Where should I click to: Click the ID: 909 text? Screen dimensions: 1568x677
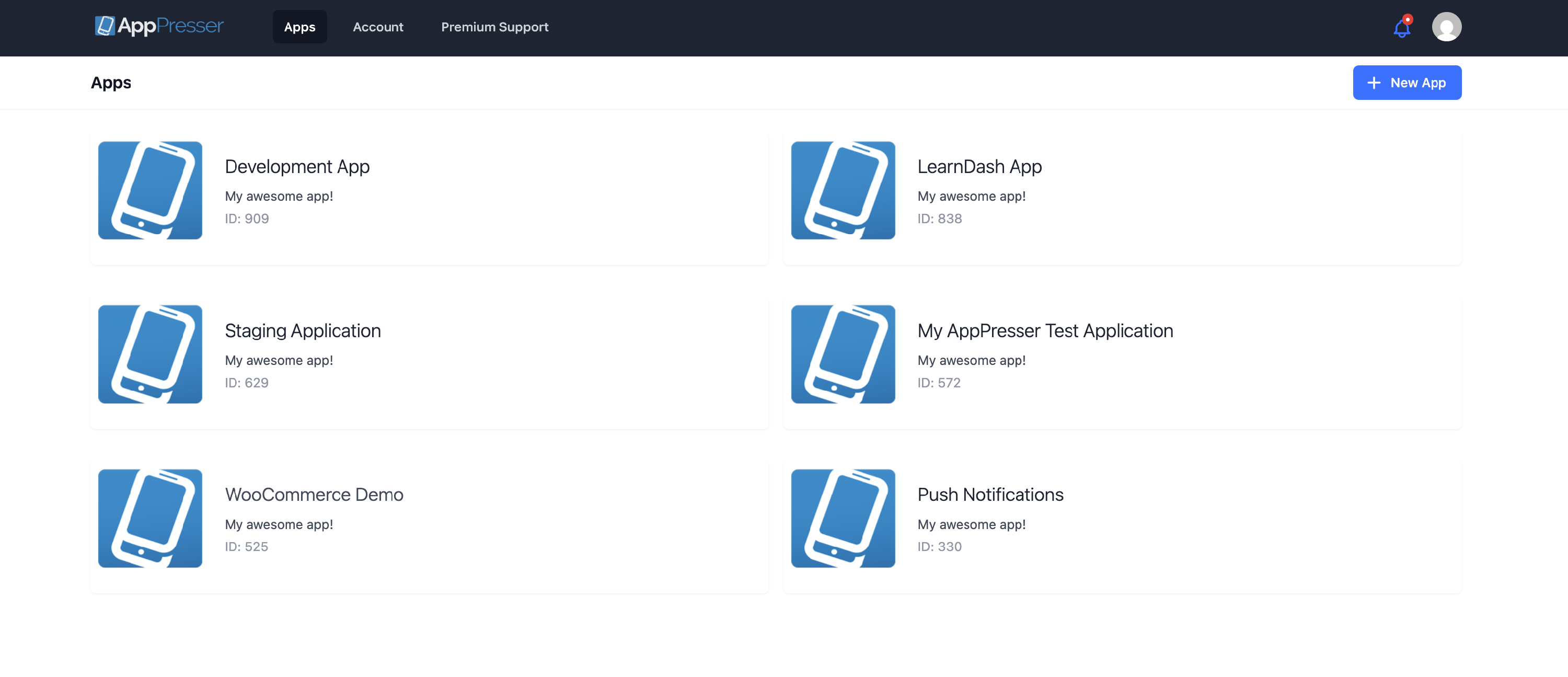pos(247,219)
